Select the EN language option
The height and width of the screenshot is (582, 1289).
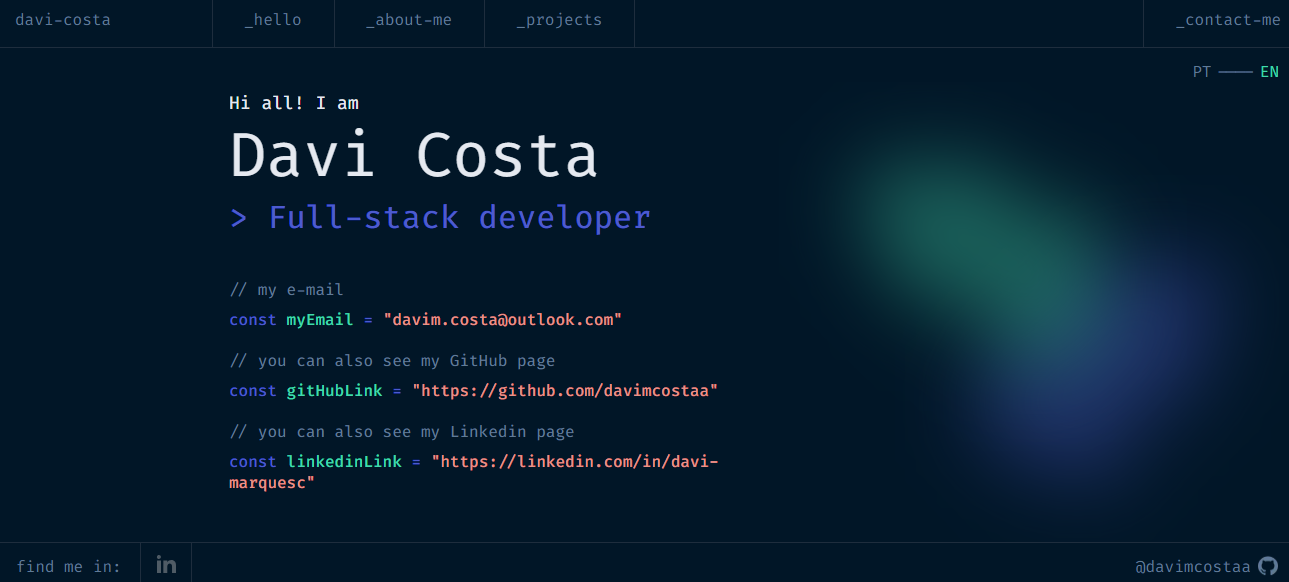coord(1269,72)
